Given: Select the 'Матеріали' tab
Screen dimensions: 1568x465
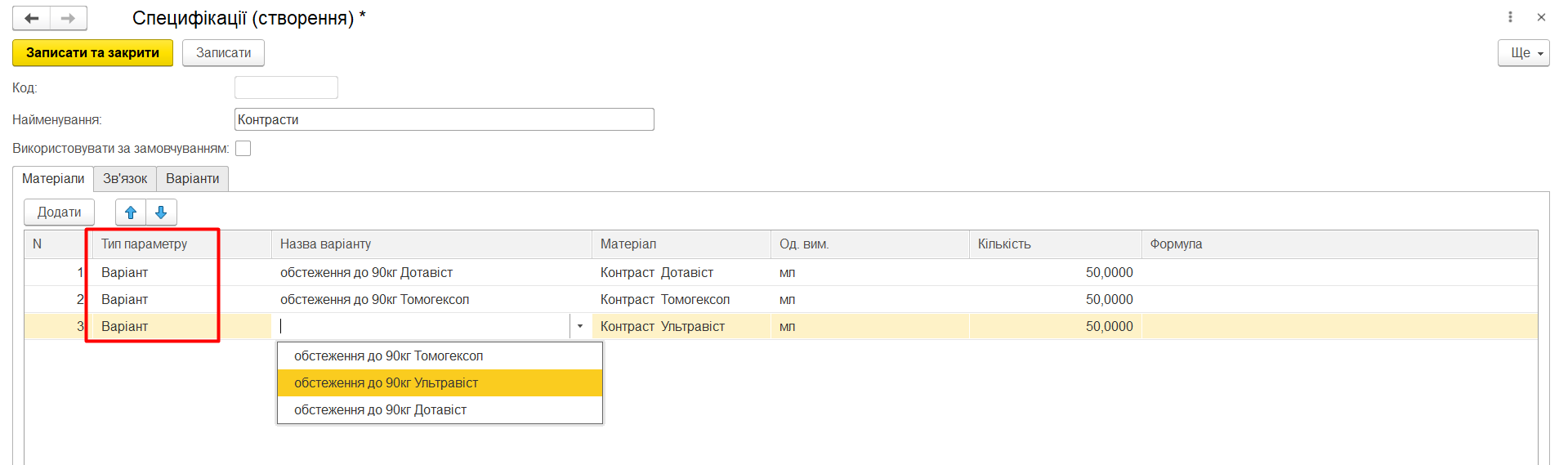Looking at the screenshot, I should [x=53, y=178].
